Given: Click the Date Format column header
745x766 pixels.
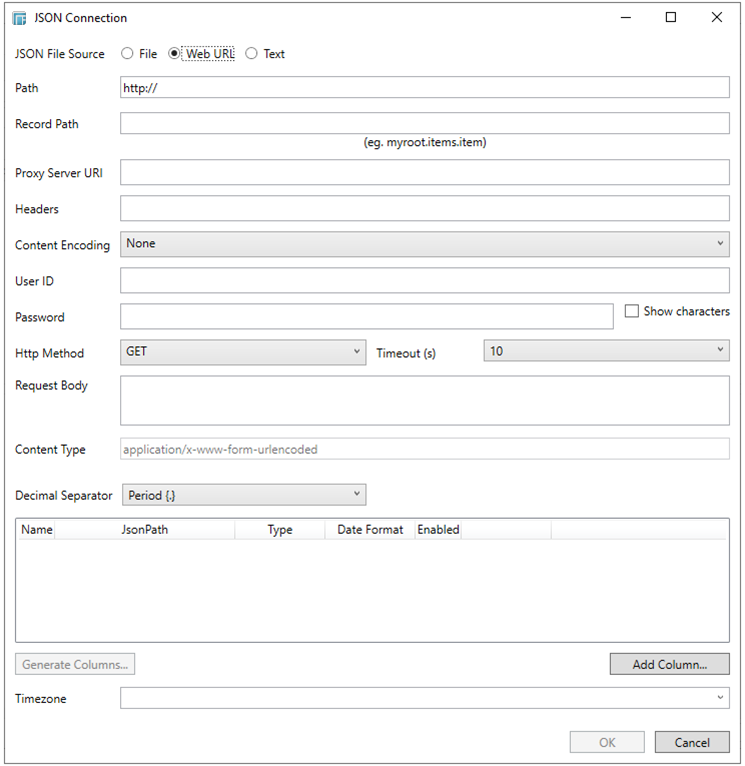Looking at the screenshot, I should (x=370, y=530).
